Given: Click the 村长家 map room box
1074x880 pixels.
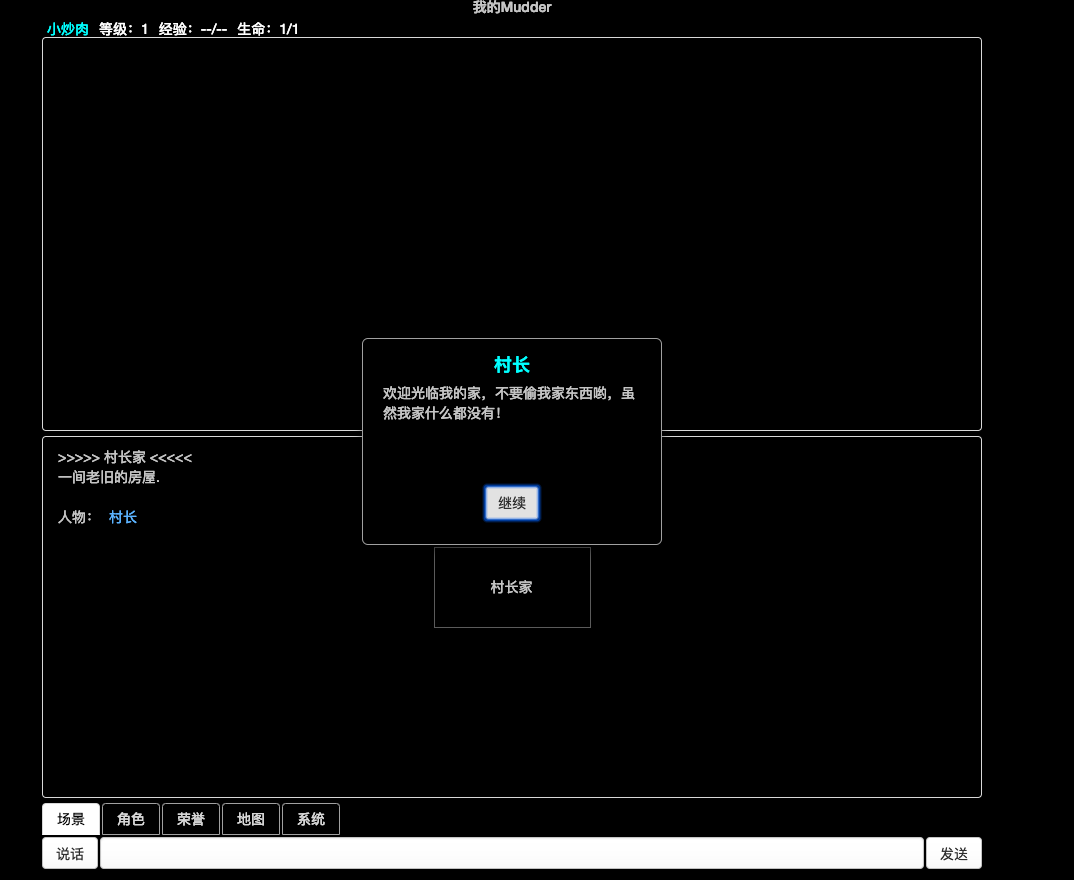Looking at the screenshot, I should click(x=512, y=587).
